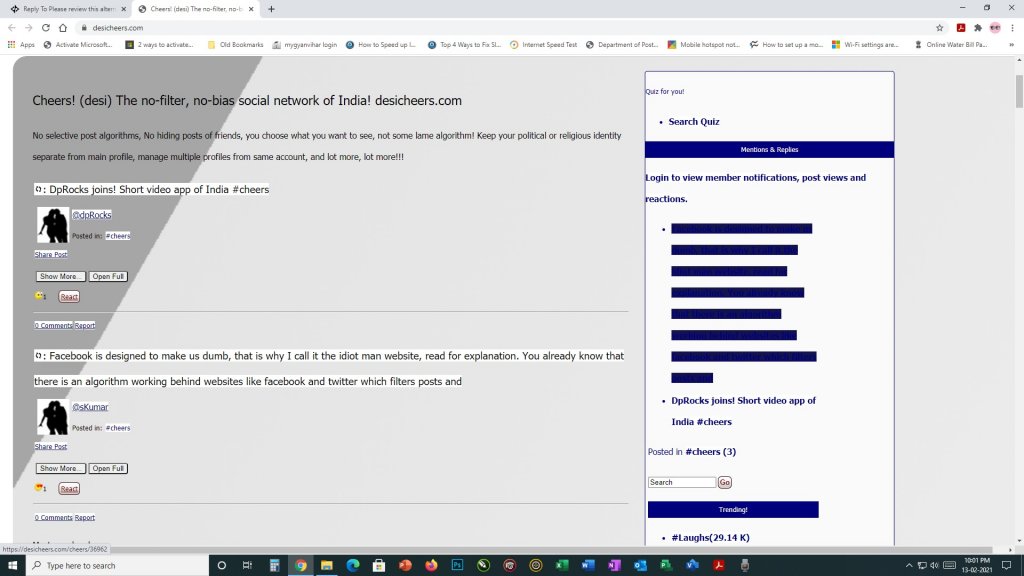React to the DpRocks post
This screenshot has width=1024, height=576.
tap(69, 296)
